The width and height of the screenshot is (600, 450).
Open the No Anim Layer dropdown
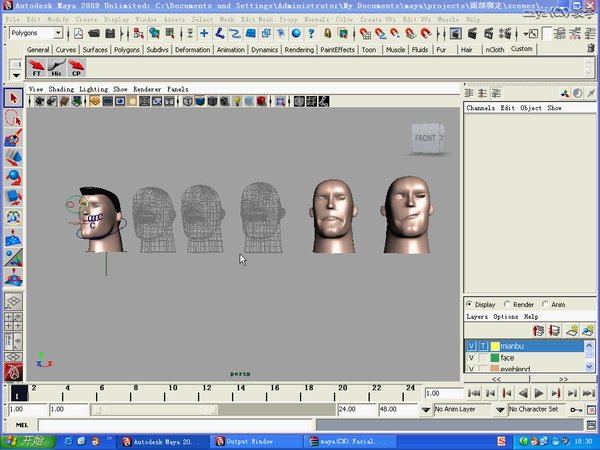(x=426, y=409)
